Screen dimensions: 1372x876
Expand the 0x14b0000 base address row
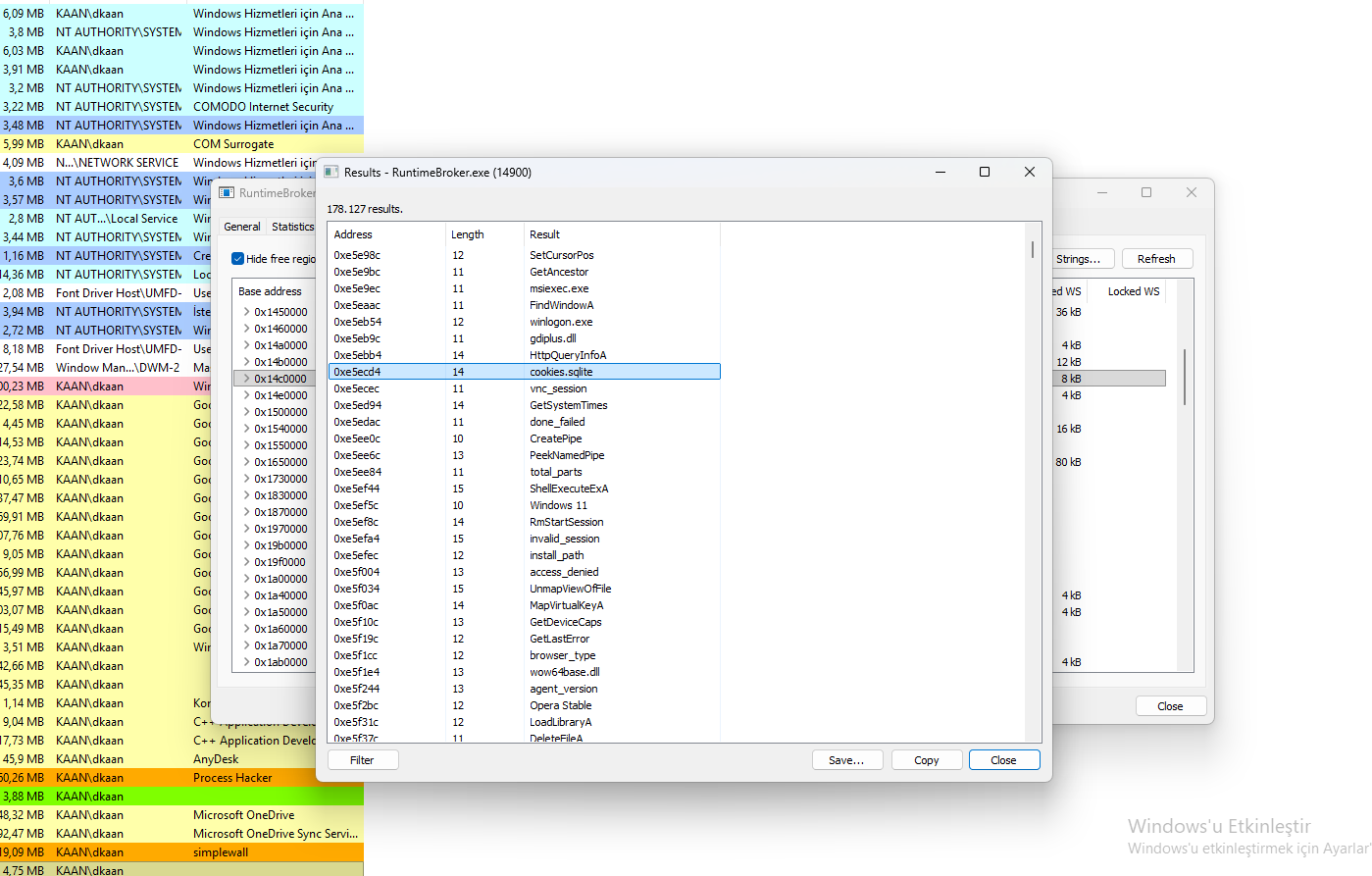(246, 362)
